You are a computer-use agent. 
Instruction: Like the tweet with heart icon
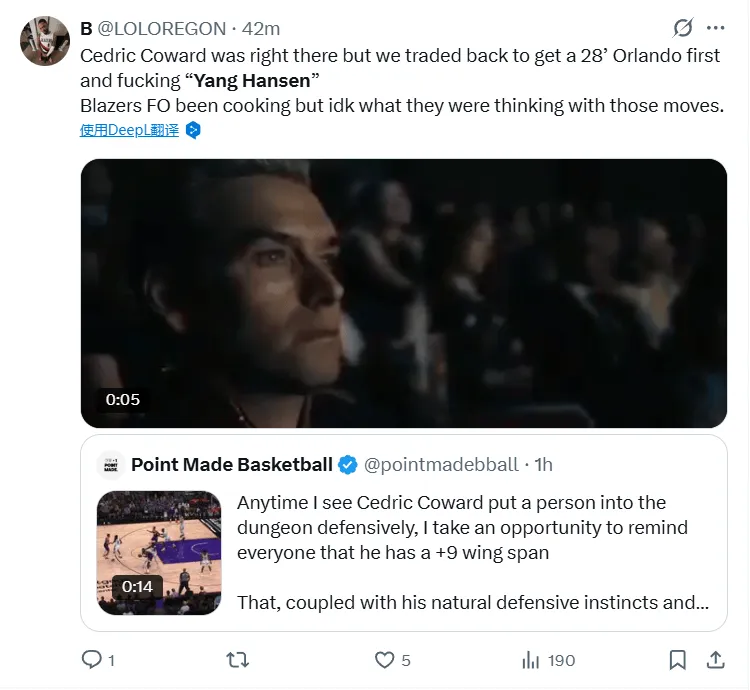[x=384, y=660]
